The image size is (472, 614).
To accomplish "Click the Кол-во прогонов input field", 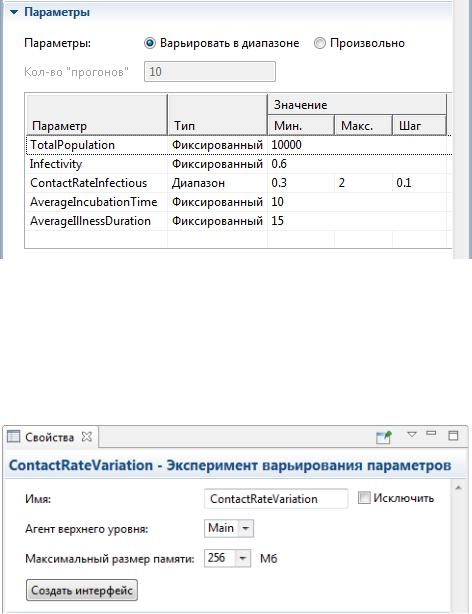I will click(x=210, y=72).
